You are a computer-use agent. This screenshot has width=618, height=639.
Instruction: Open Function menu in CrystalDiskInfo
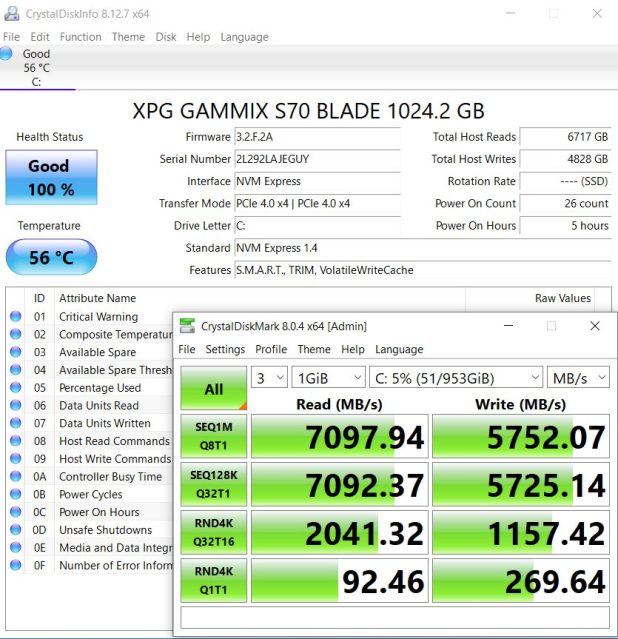[80, 37]
